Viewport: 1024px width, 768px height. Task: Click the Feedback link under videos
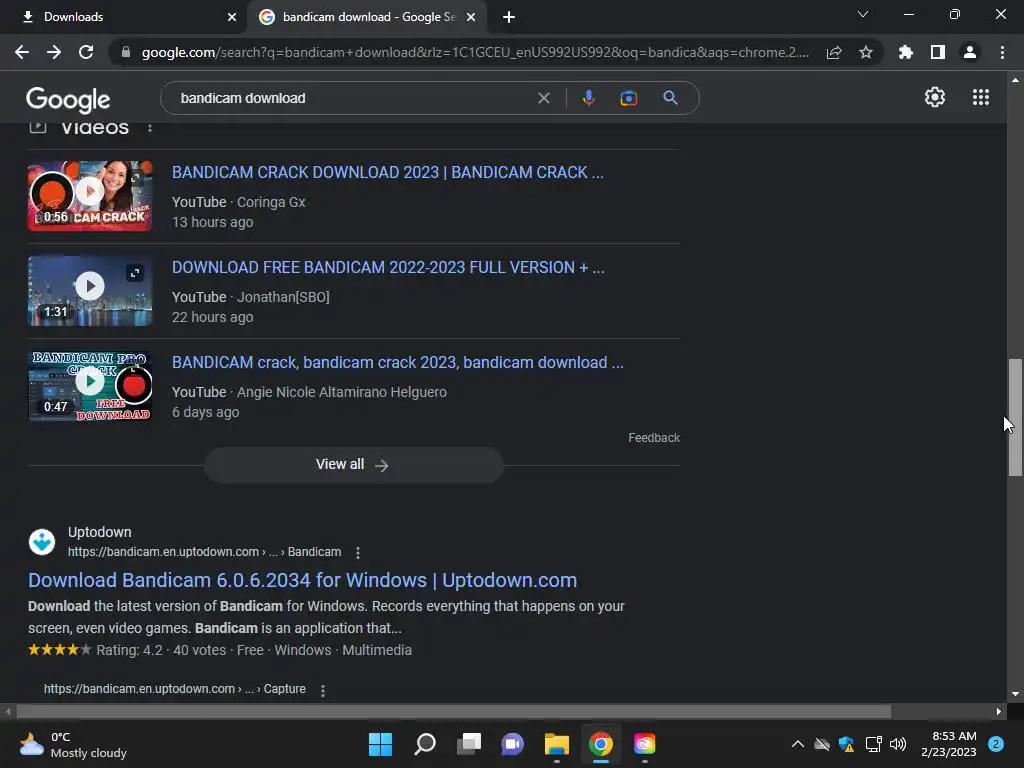click(x=654, y=438)
